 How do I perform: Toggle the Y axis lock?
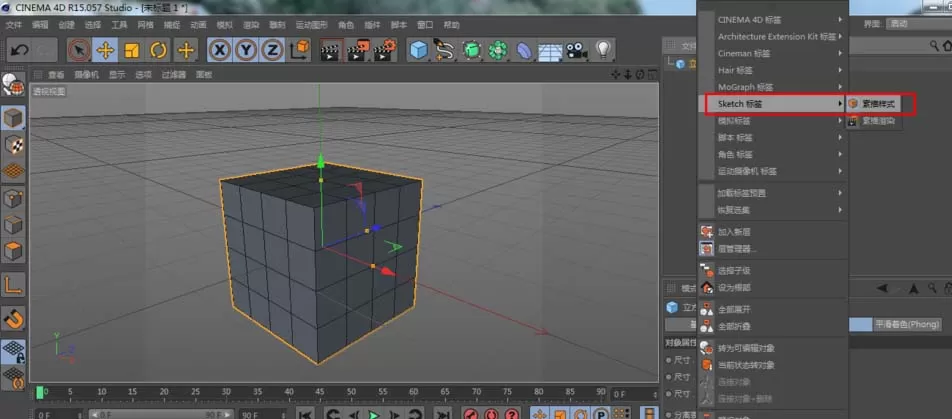[246, 50]
